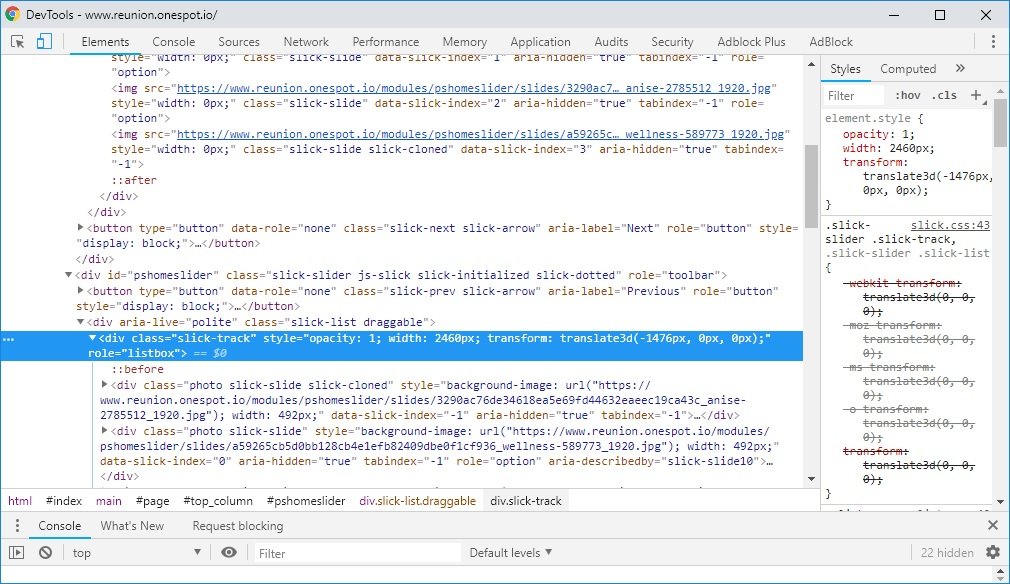Add new style rule with plus icon
Image resolution: width=1010 pixels, height=584 pixels.
tap(977, 95)
